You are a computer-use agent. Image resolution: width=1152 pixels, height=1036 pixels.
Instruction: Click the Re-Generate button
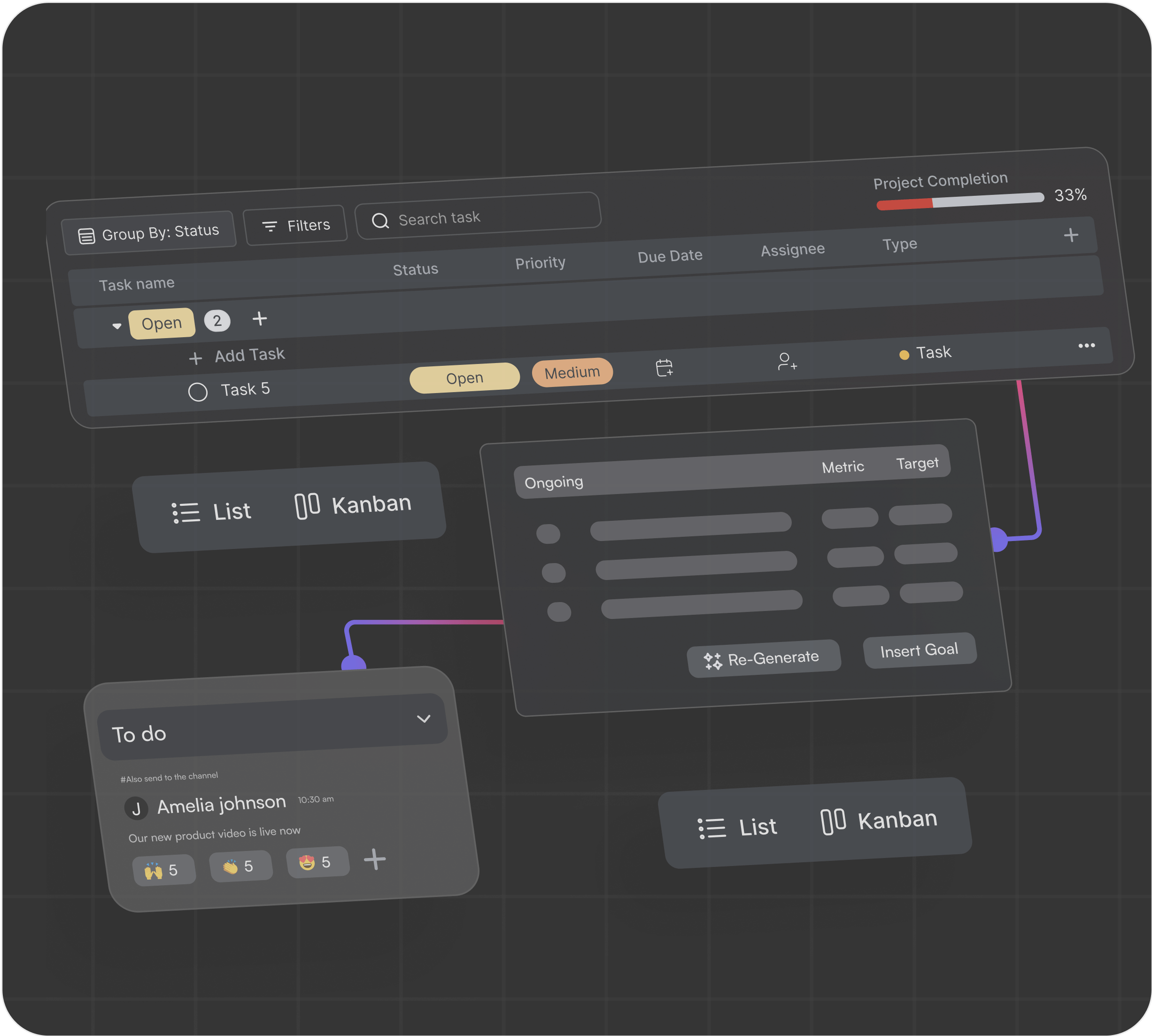pyautogui.click(x=763, y=658)
